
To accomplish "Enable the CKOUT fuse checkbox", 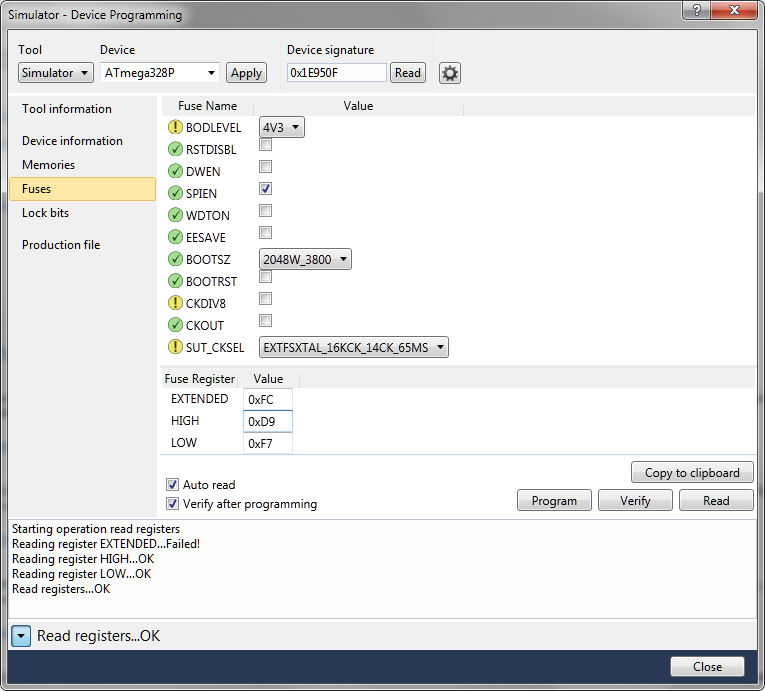I will (265, 321).
